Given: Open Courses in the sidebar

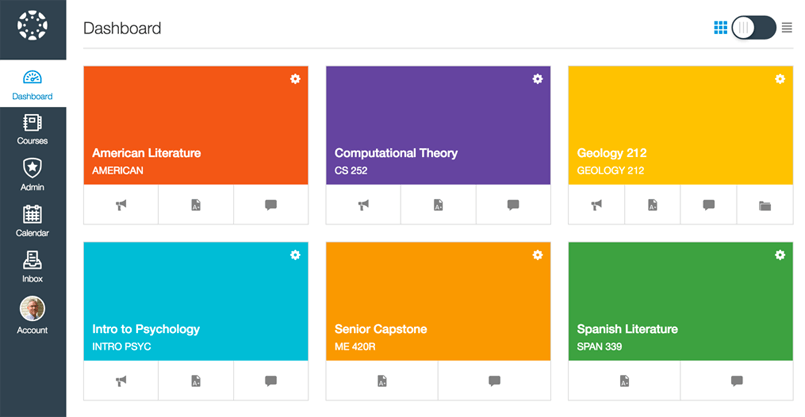Looking at the screenshot, I should pyautogui.click(x=32, y=129).
